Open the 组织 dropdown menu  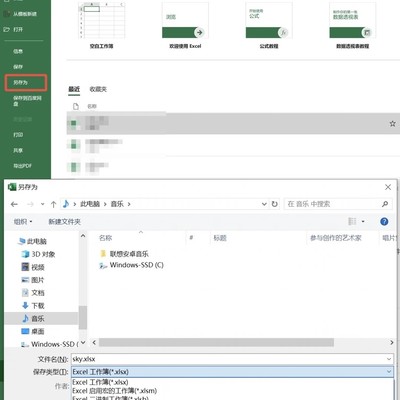coord(23,222)
